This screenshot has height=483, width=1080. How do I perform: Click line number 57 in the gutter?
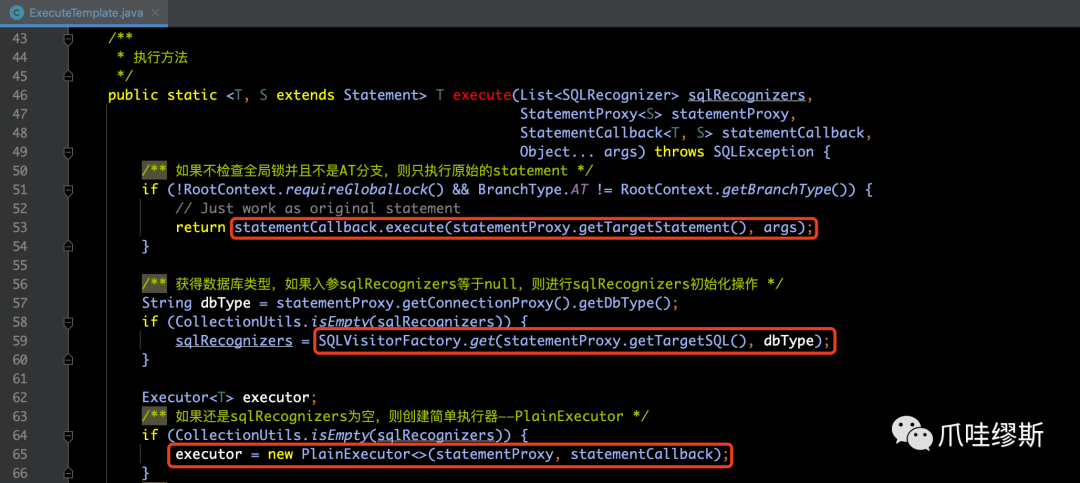[x=20, y=302]
